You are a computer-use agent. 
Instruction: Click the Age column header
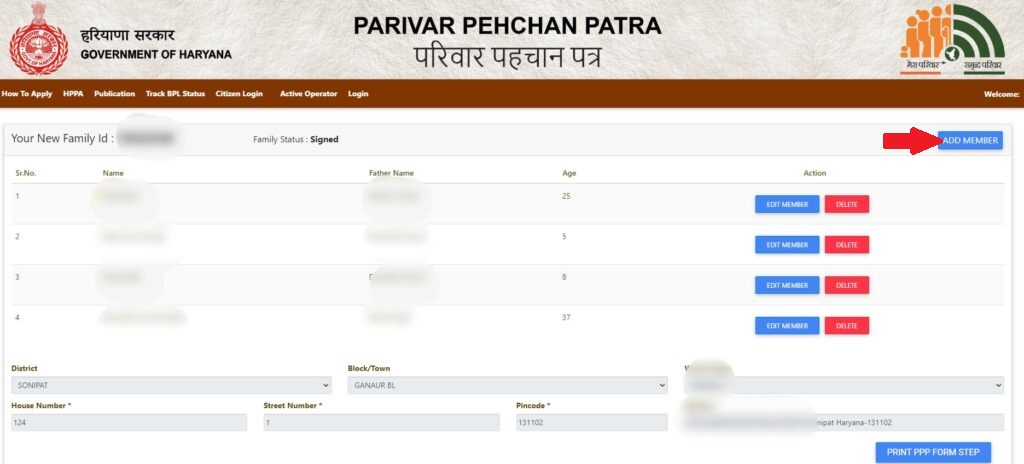tap(569, 173)
